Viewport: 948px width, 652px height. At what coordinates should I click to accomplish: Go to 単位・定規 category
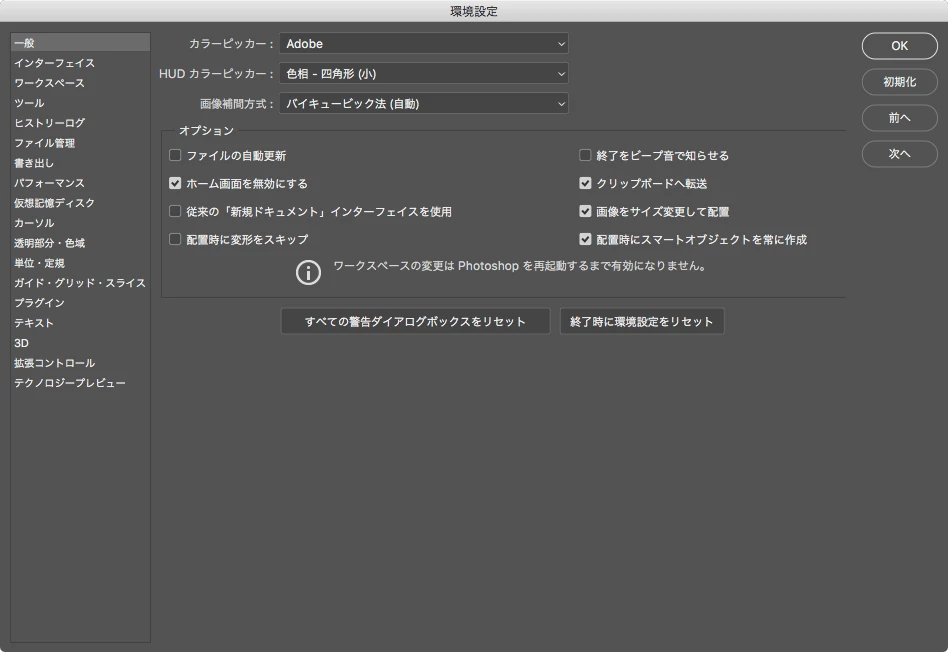(80, 262)
